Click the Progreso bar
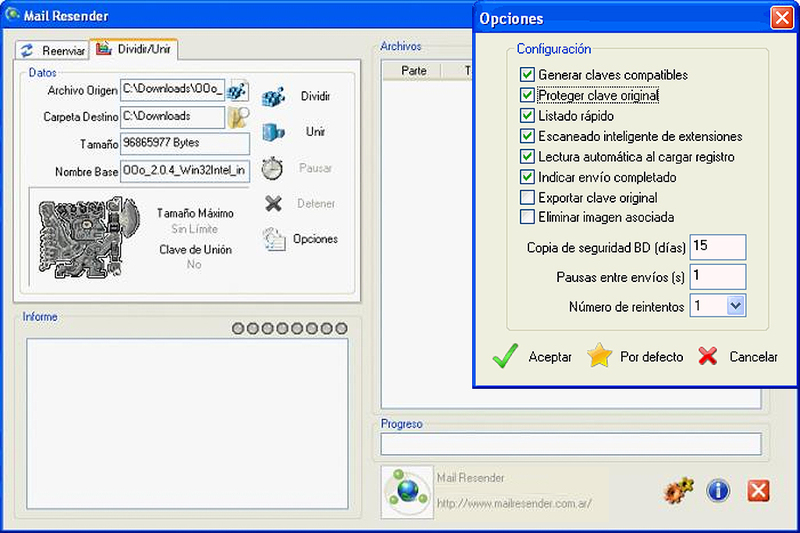800x533 pixels. point(570,444)
